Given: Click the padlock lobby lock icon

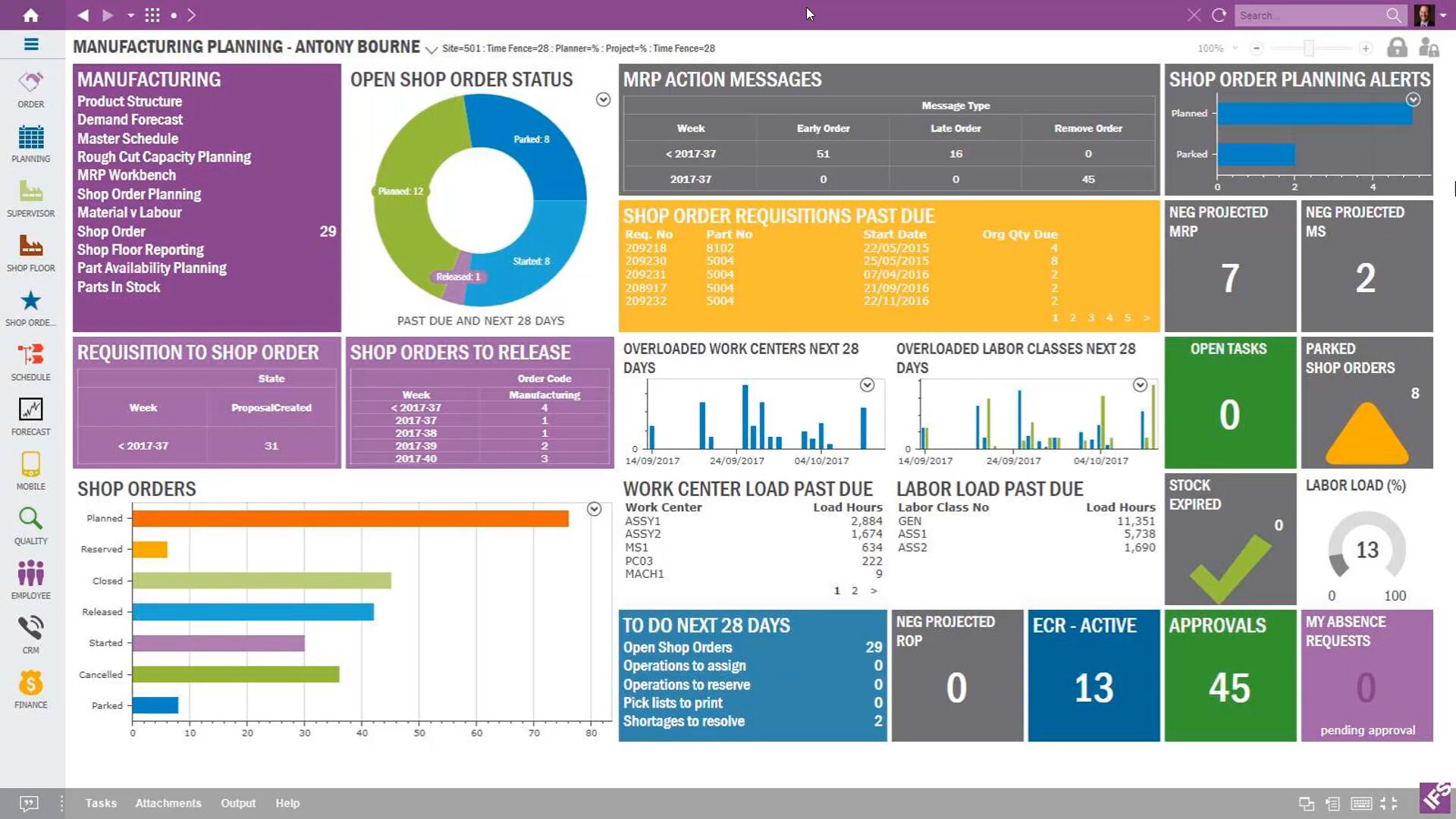Looking at the screenshot, I should [1397, 48].
